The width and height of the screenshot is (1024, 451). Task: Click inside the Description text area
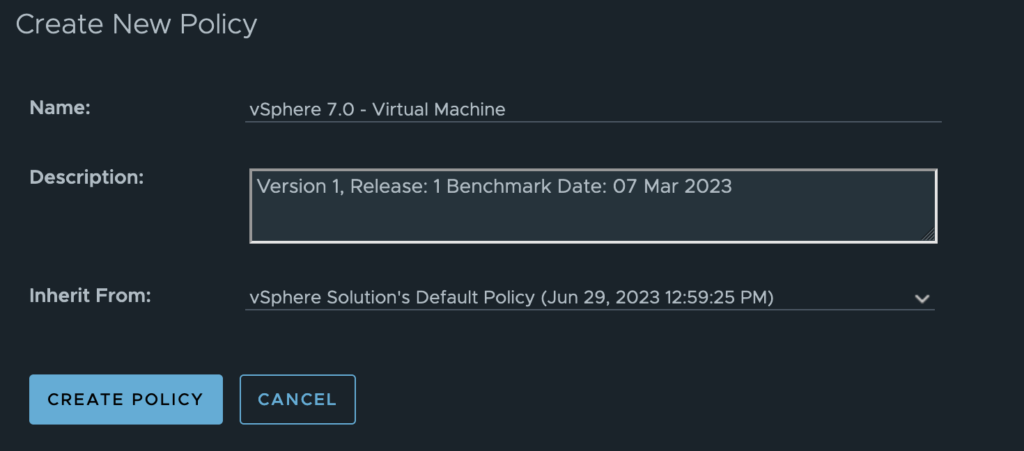592,206
